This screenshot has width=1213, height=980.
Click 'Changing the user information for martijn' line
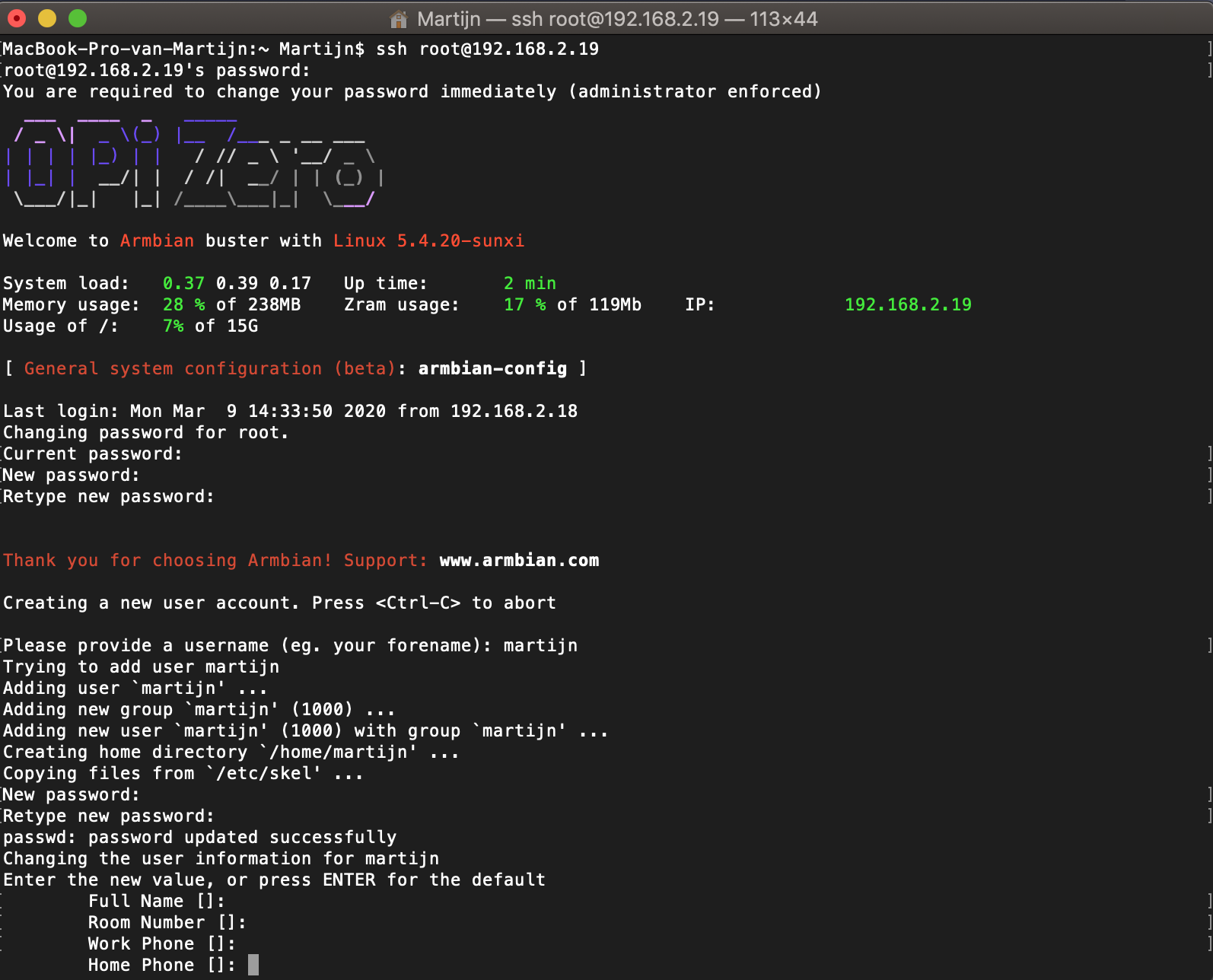[221, 858]
